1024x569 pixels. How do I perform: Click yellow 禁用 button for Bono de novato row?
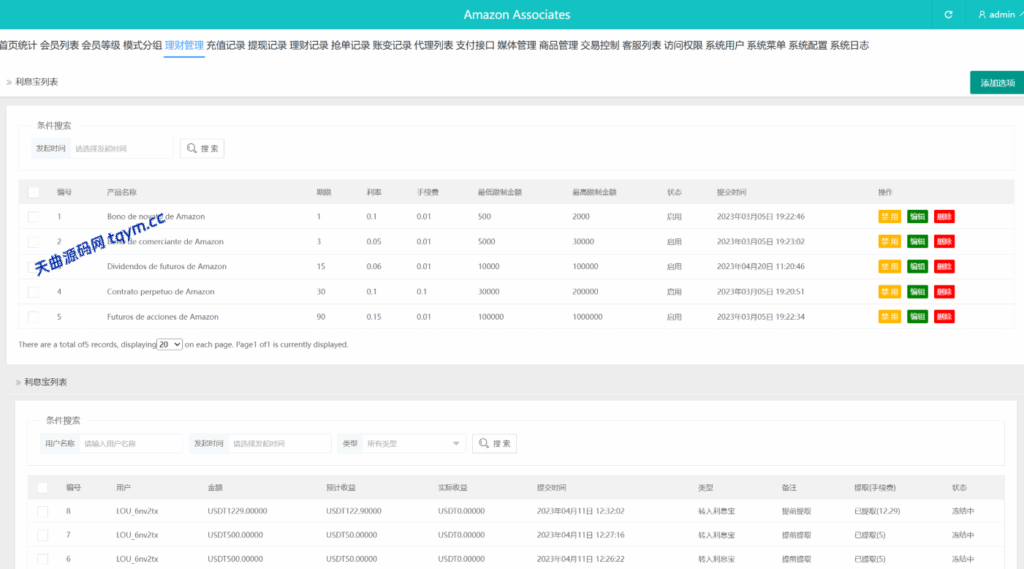tap(889, 217)
